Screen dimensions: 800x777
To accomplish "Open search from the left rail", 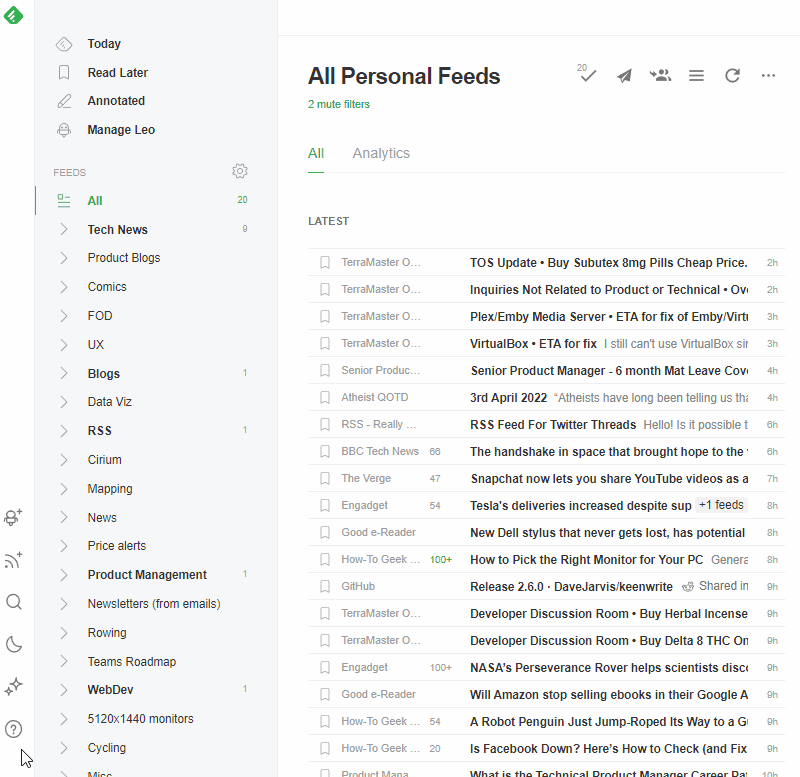I will (x=14, y=602).
